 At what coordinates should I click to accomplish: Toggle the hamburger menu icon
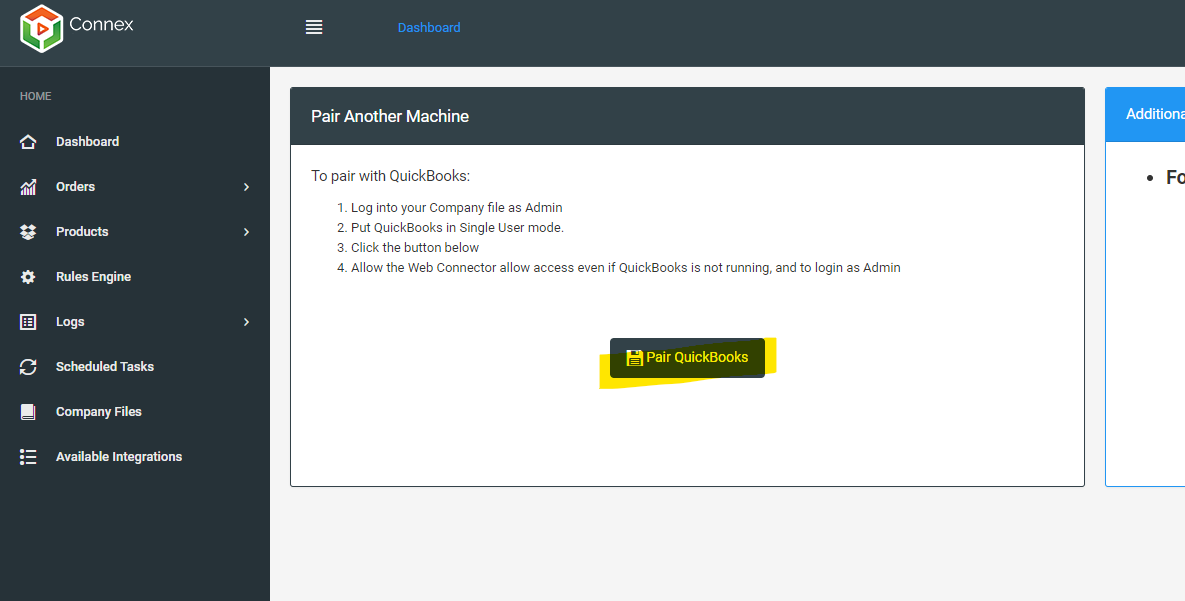coord(314,27)
